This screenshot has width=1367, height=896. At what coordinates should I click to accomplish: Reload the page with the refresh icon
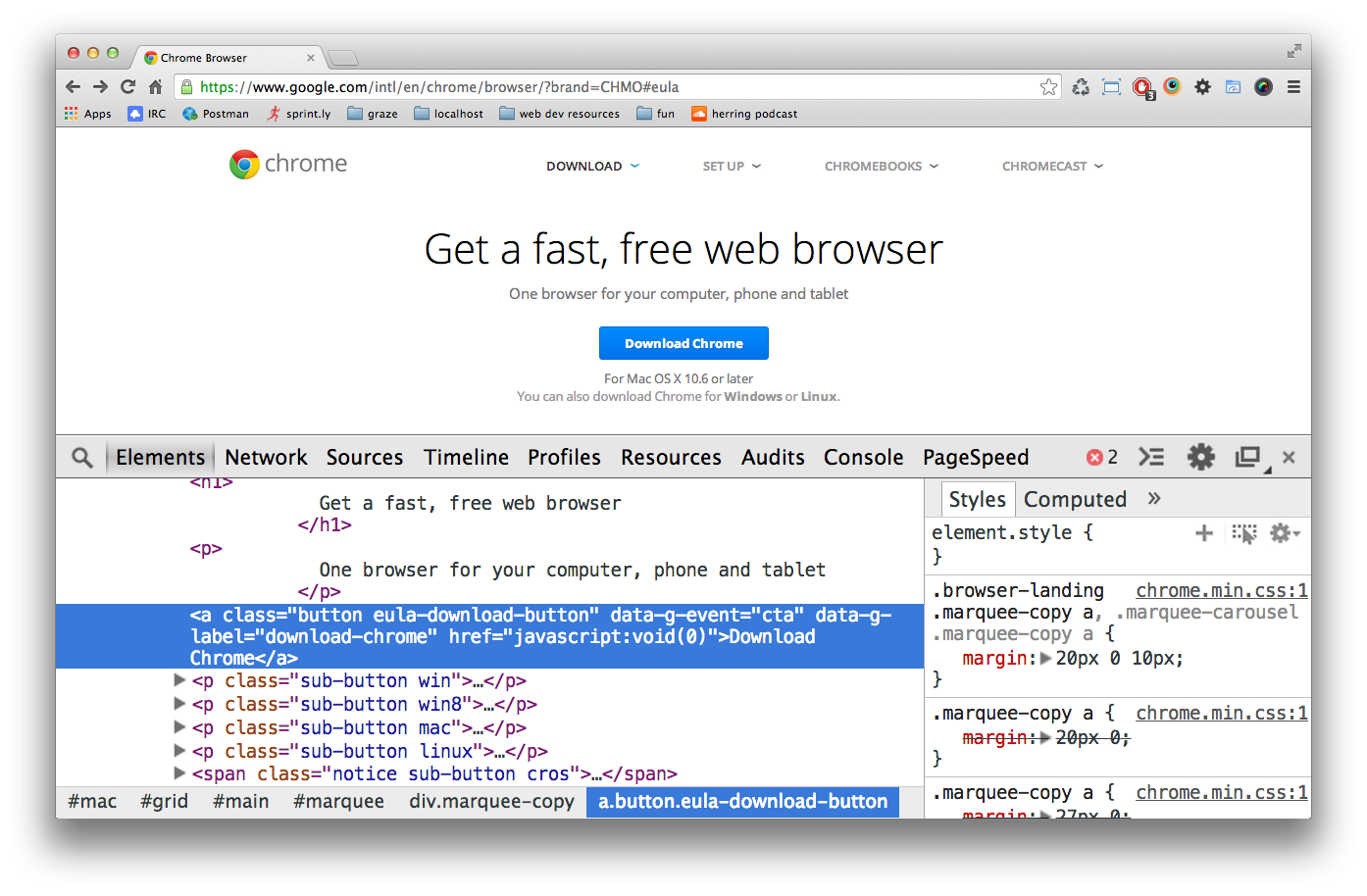click(x=127, y=87)
